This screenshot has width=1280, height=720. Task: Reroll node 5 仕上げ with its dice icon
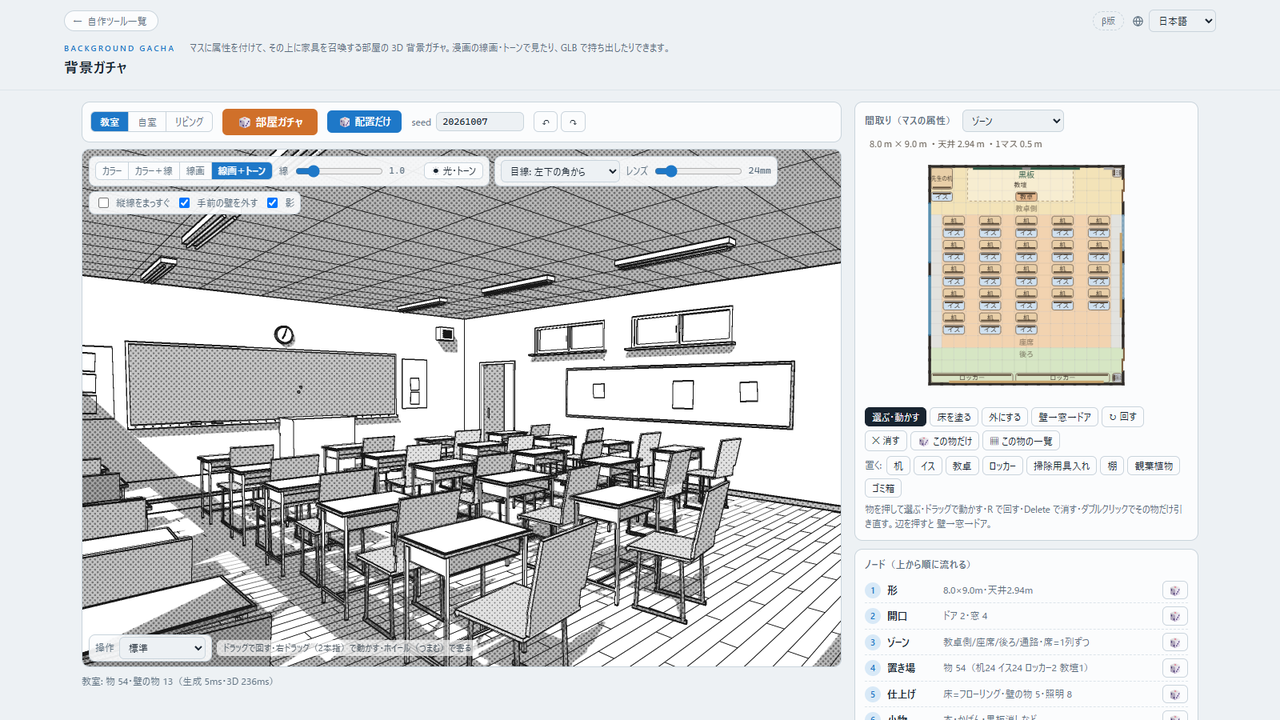pos(1175,694)
